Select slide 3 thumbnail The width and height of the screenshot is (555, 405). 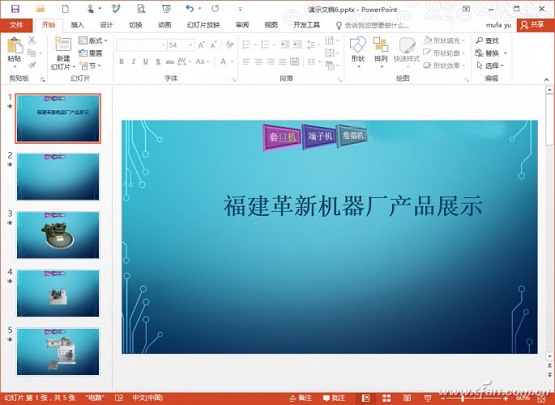[58, 235]
